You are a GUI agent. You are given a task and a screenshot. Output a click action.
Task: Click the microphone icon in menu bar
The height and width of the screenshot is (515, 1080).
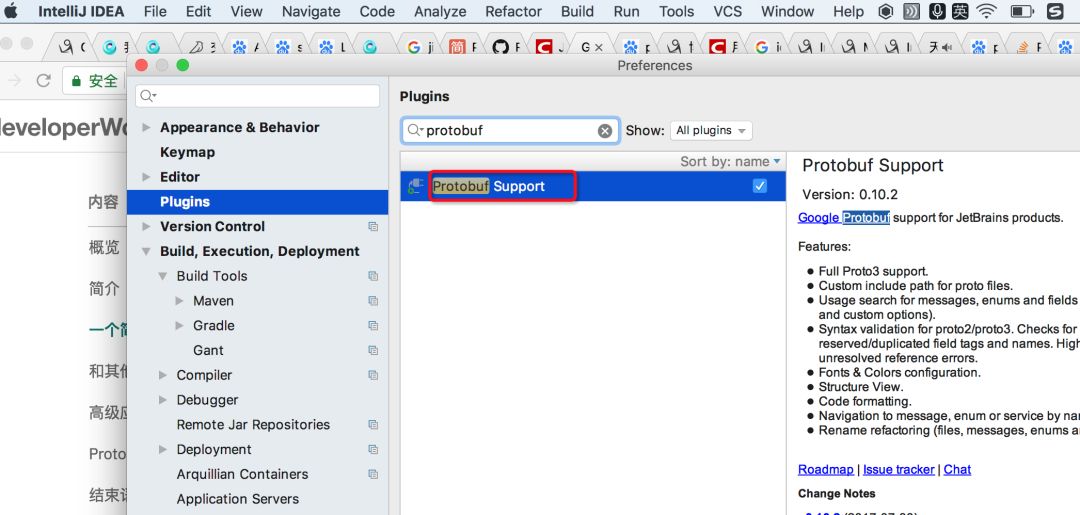tap(936, 11)
